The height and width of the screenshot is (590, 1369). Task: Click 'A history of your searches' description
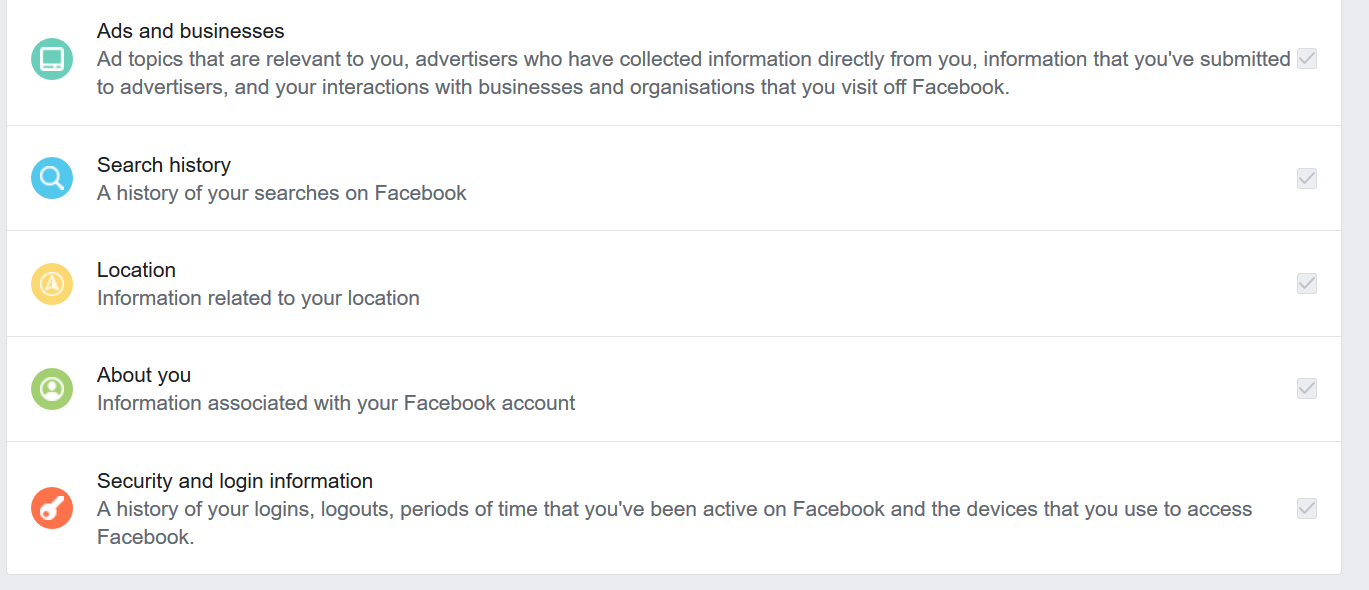[x=281, y=193]
